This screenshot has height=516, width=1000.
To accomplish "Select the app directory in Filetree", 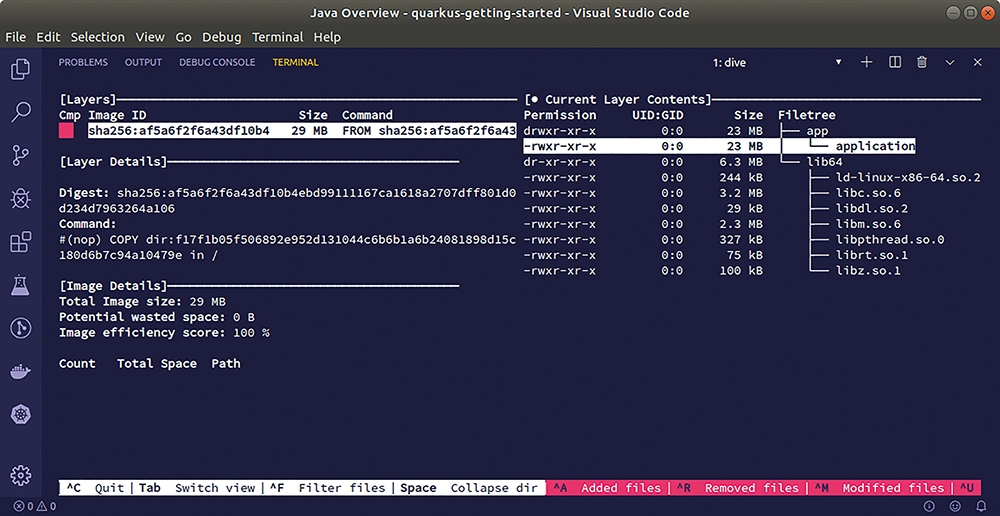I will coord(818,131).
